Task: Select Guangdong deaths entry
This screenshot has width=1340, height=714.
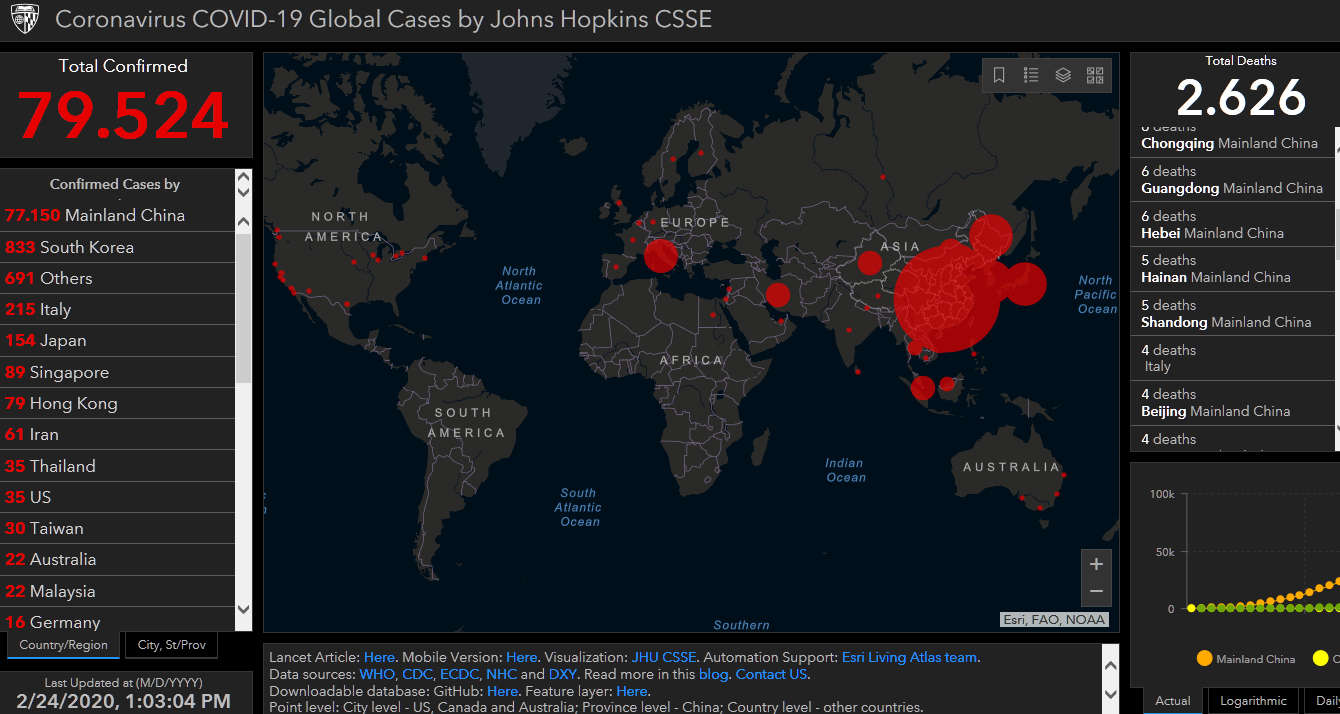Action: pyautogui.click(x=1232, y=180)
